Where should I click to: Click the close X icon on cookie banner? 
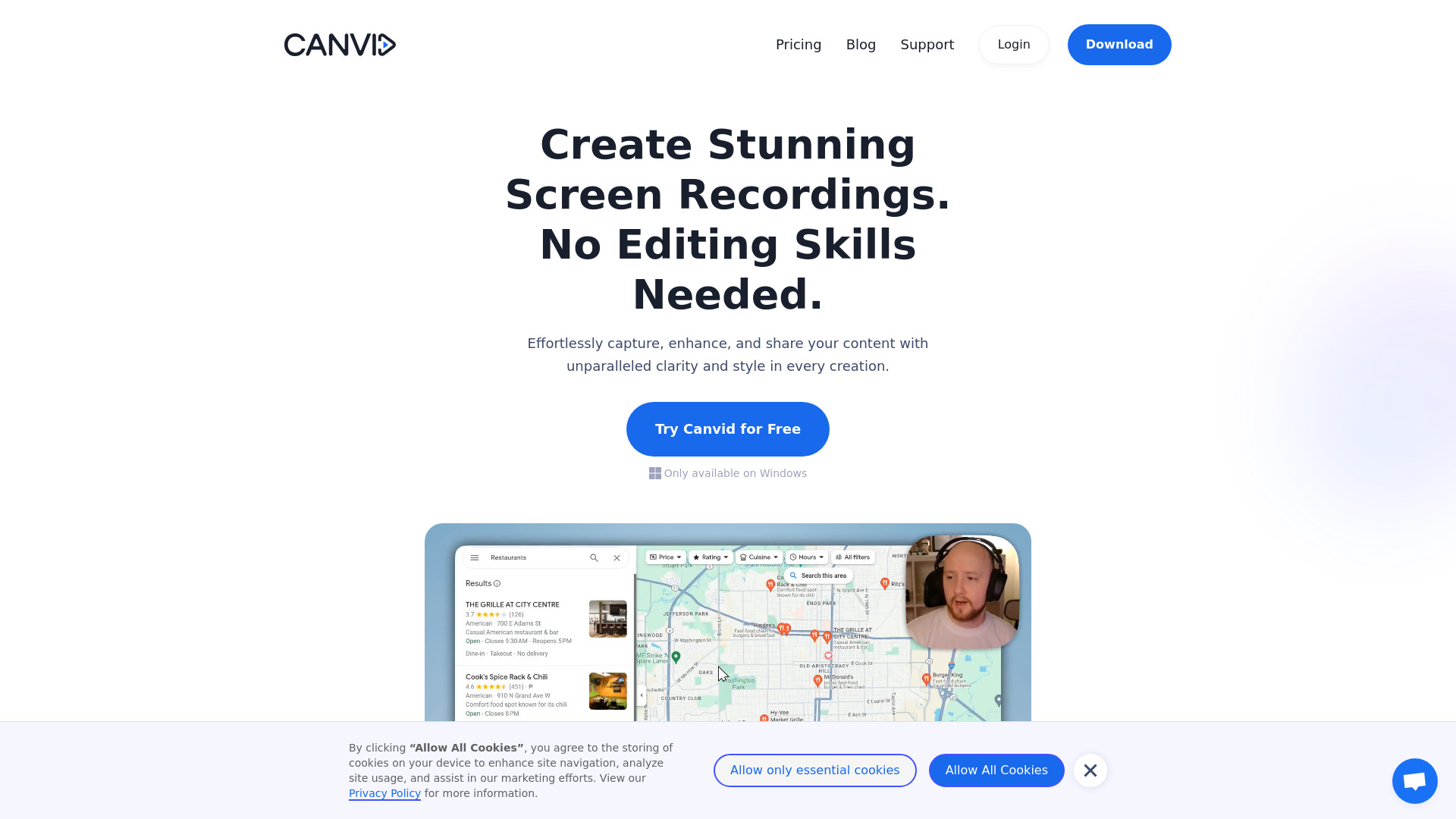(1090, 770)
